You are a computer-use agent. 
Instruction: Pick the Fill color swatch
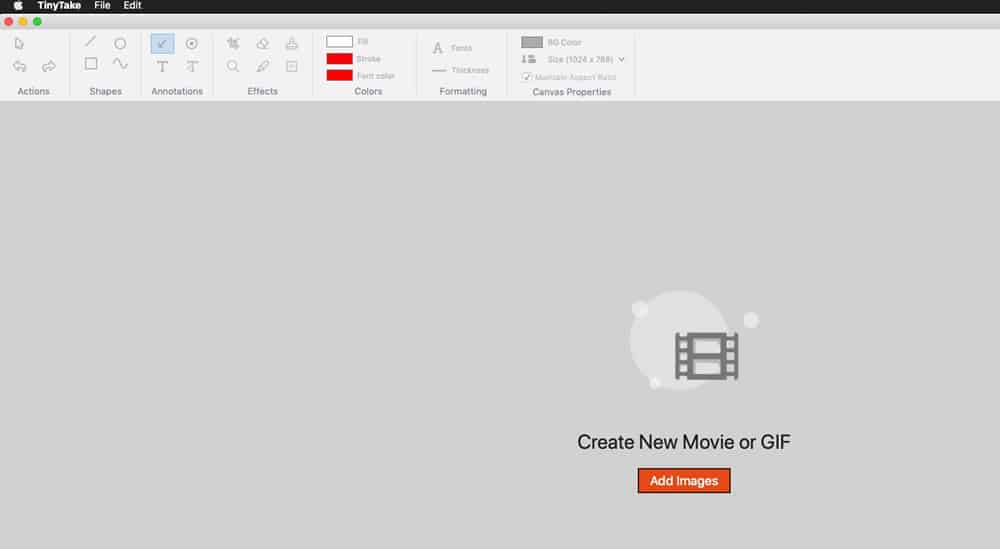[339, 41]
